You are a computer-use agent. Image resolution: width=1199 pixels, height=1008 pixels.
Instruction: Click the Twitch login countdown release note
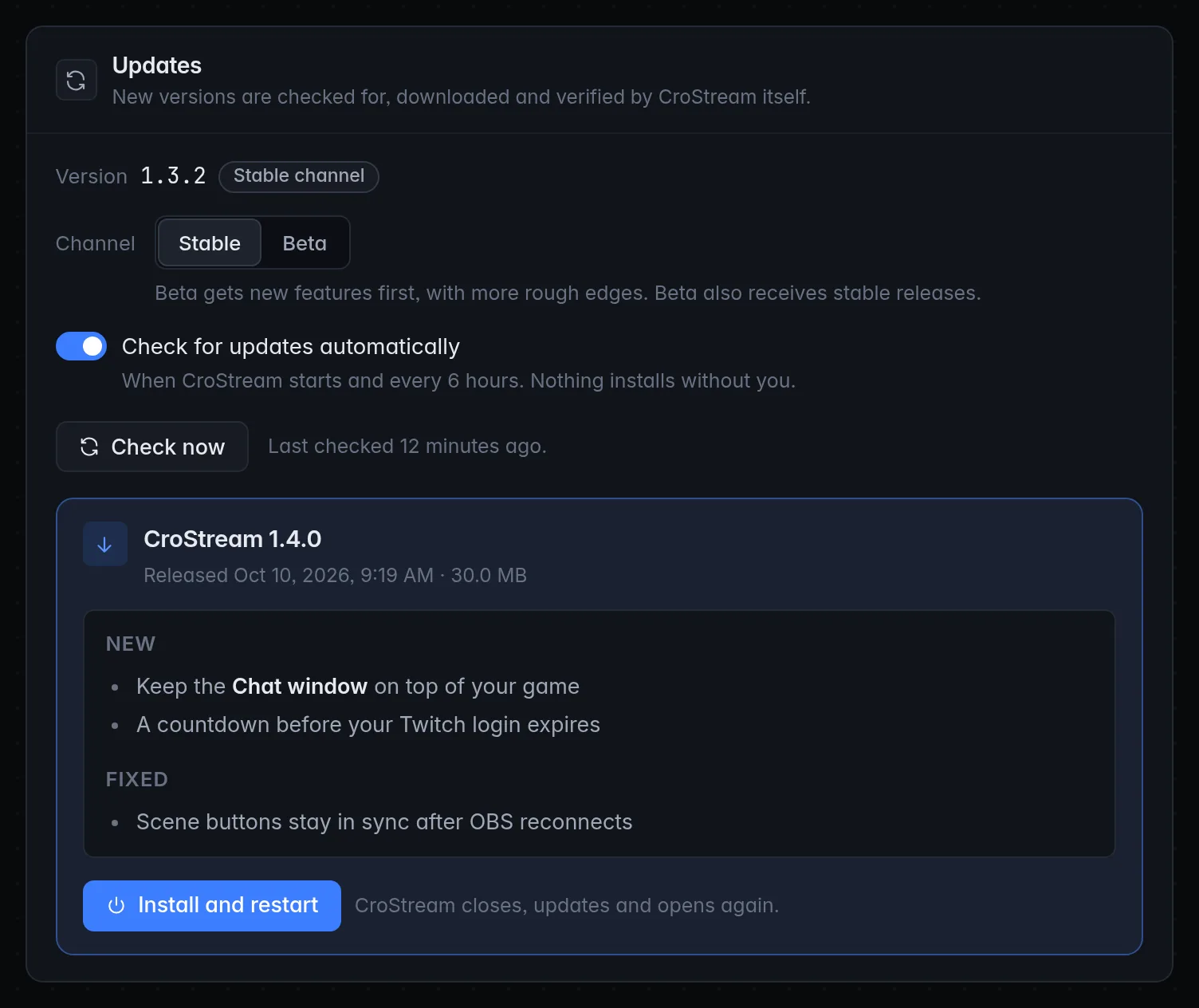coord(368,725)
